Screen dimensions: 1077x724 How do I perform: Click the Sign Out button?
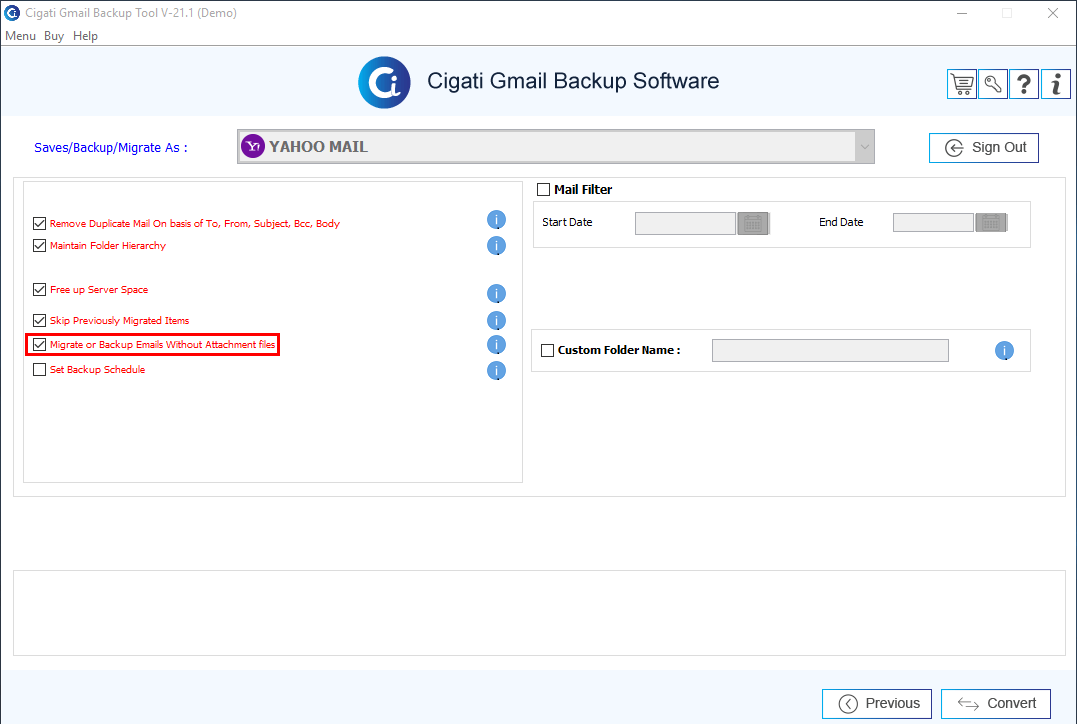point(984,148)
